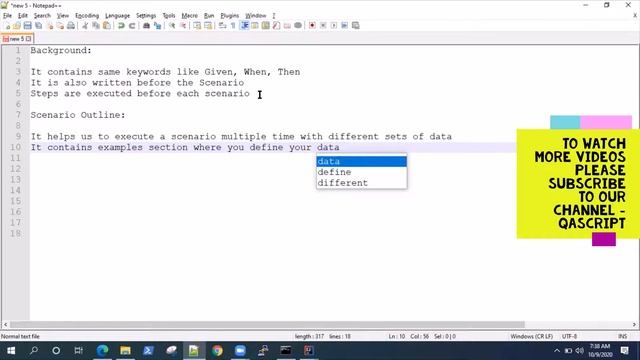The image size is (640, 360).
Task: Click the Save toolbar icon
Action: coord(27,26)
